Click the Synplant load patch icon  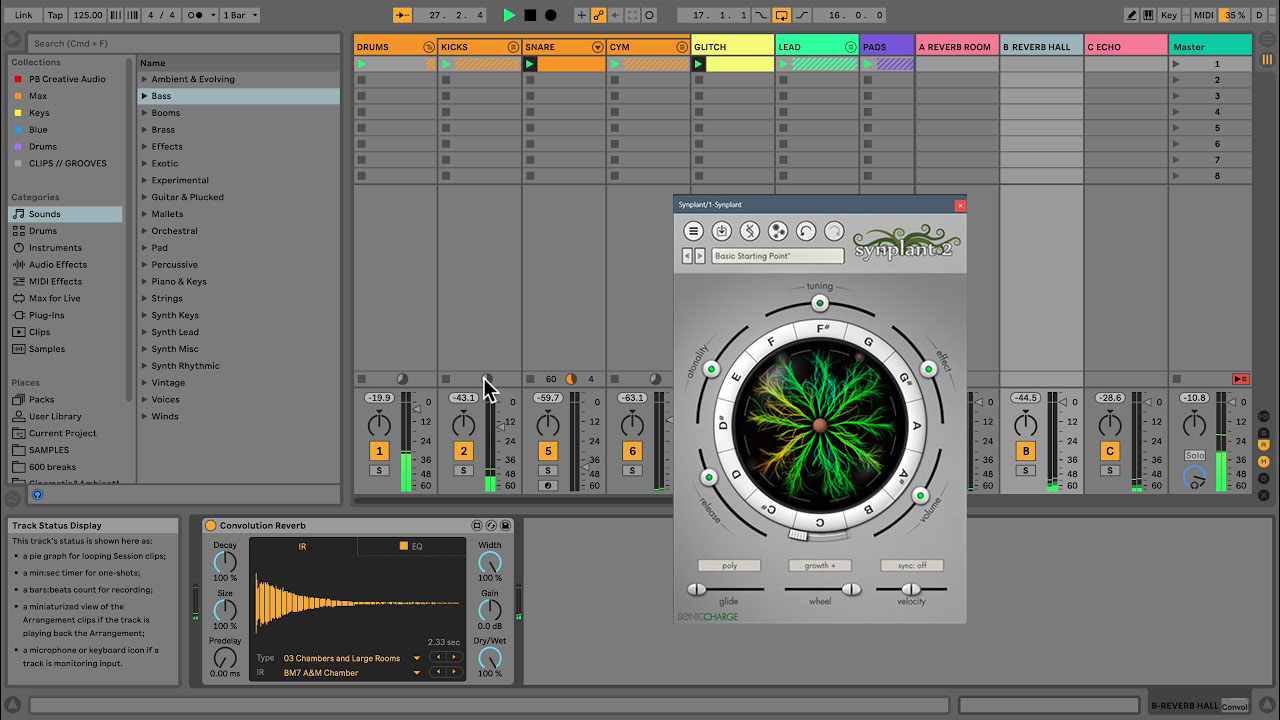click(721, 231)
